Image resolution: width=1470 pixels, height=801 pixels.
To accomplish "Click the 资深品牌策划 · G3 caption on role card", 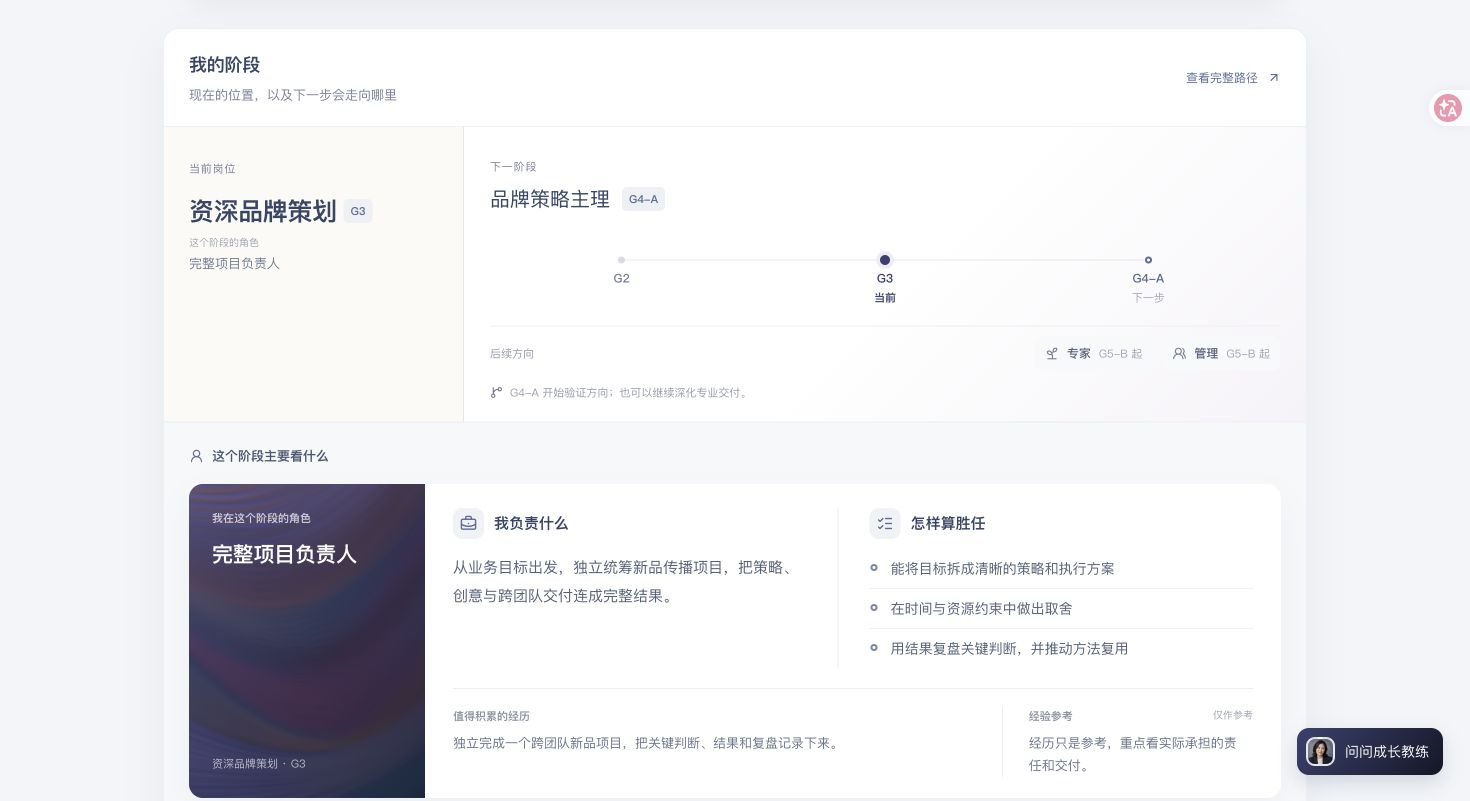I will (x=259, y=764).
